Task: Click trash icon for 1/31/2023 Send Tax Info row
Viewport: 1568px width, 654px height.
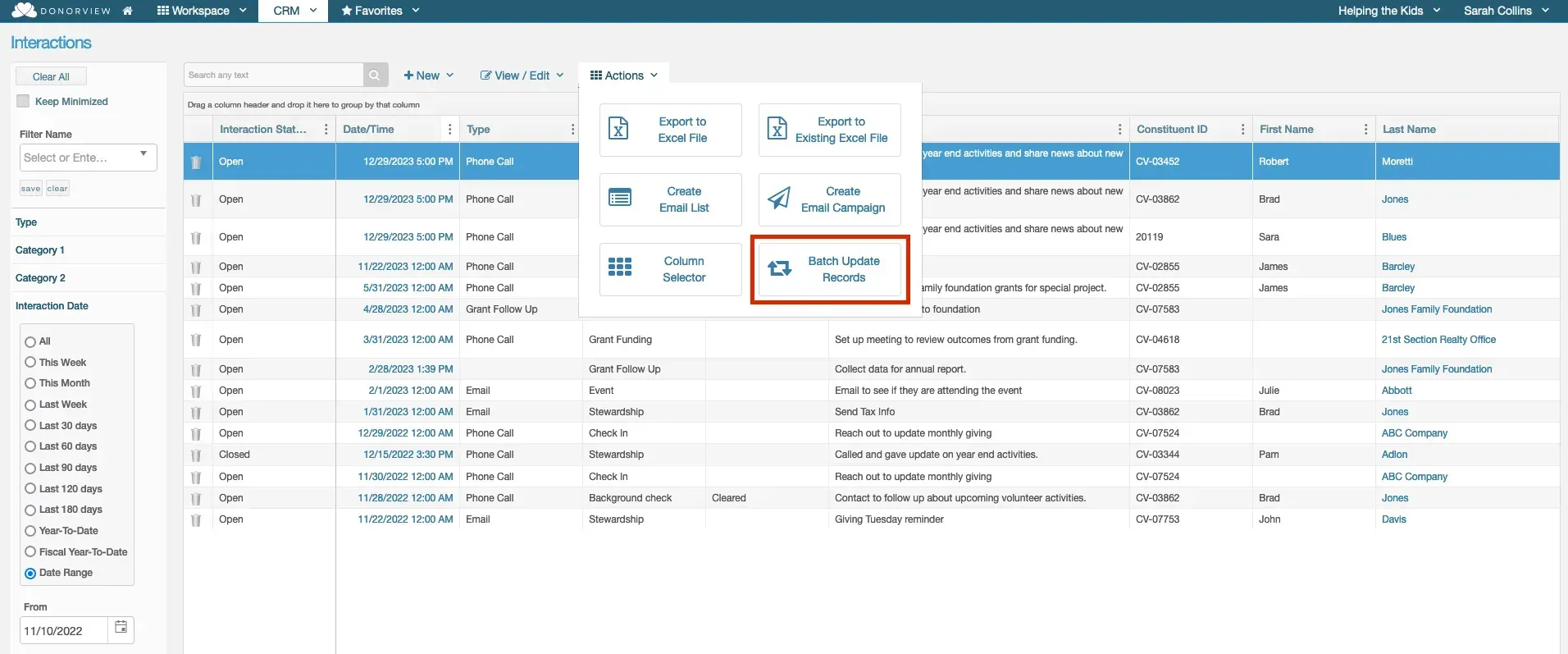Action: coord(196,412)
